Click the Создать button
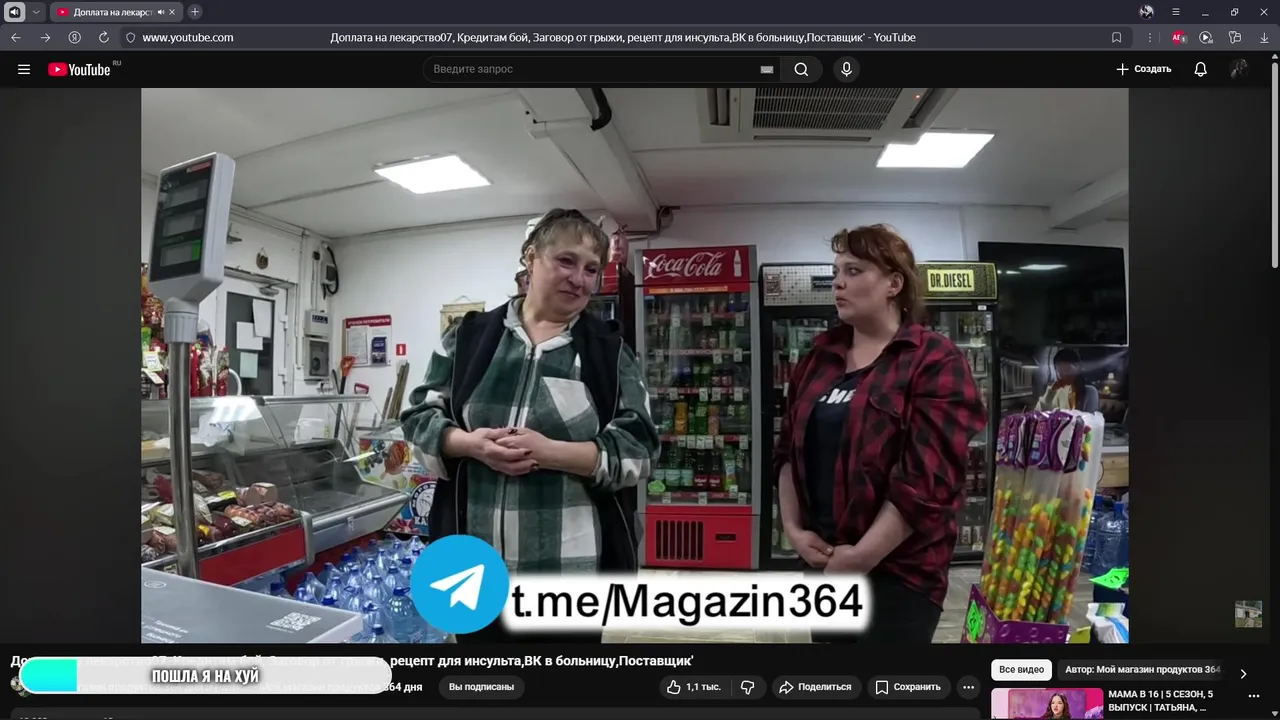This screenshot has height=720, width=1280. click(1144, 69)
